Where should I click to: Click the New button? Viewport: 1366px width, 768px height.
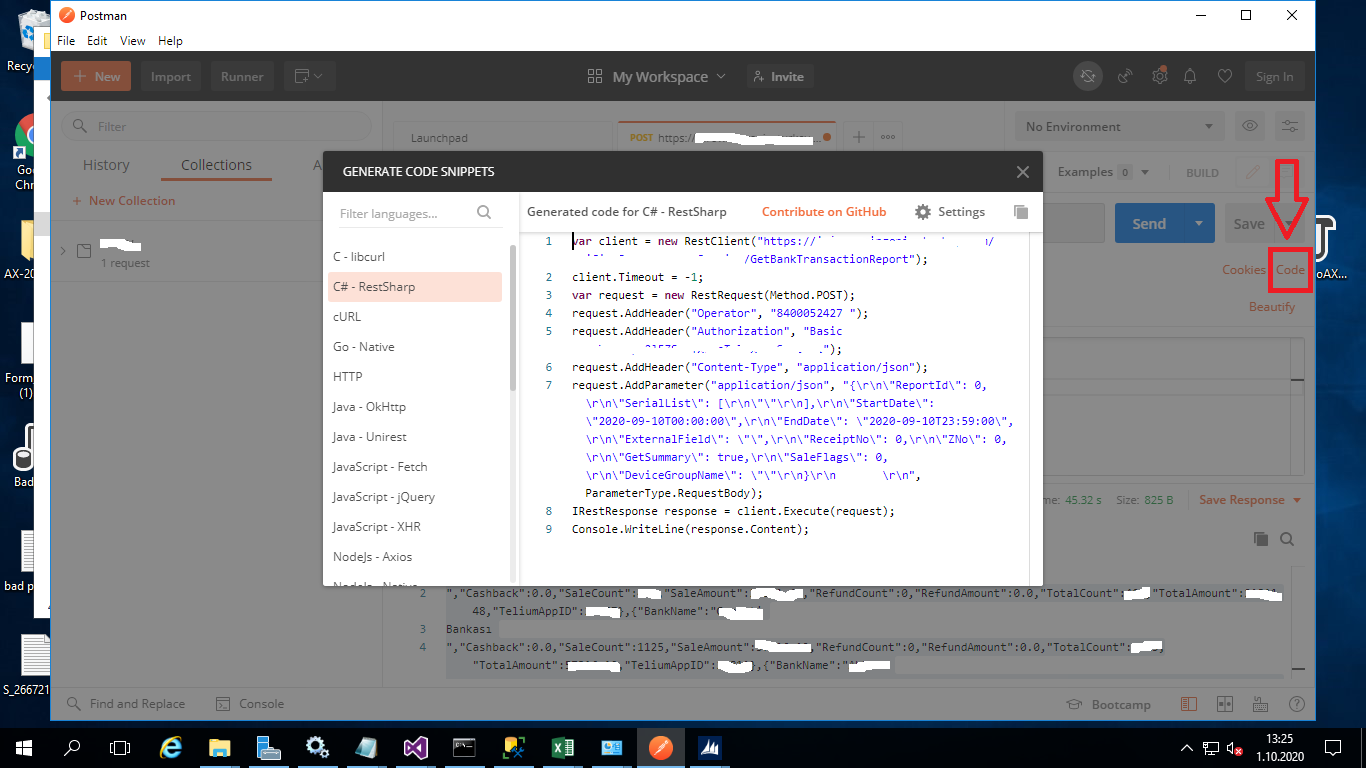[x=96, y=76]
